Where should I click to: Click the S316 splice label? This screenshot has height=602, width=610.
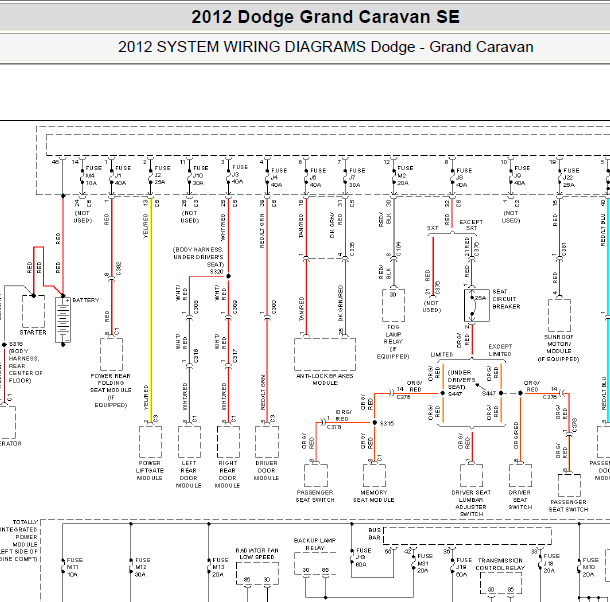point(16,344)
